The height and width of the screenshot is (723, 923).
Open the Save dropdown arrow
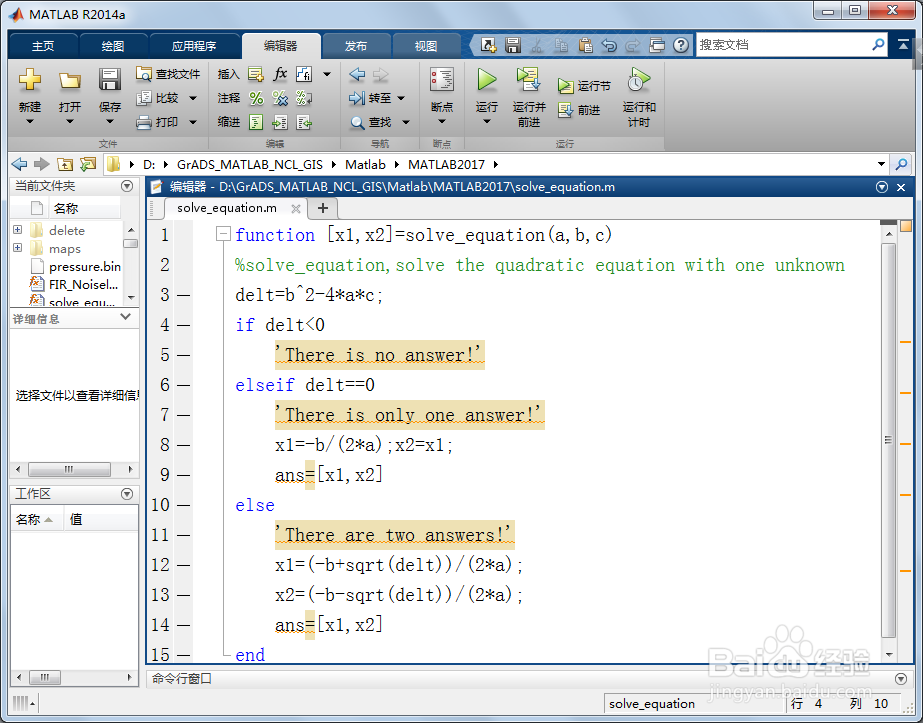click(109, 122)
